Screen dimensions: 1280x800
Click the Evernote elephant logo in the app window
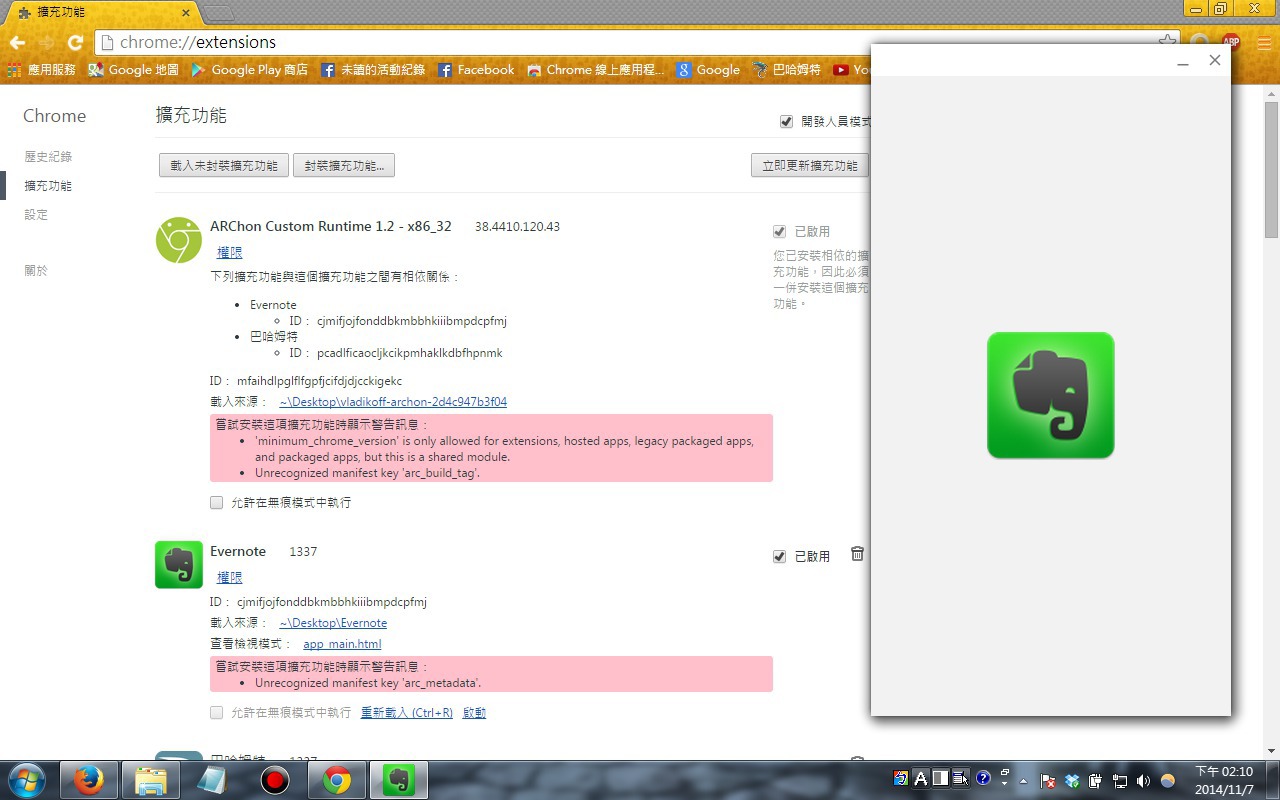(x=1050, y=395)
